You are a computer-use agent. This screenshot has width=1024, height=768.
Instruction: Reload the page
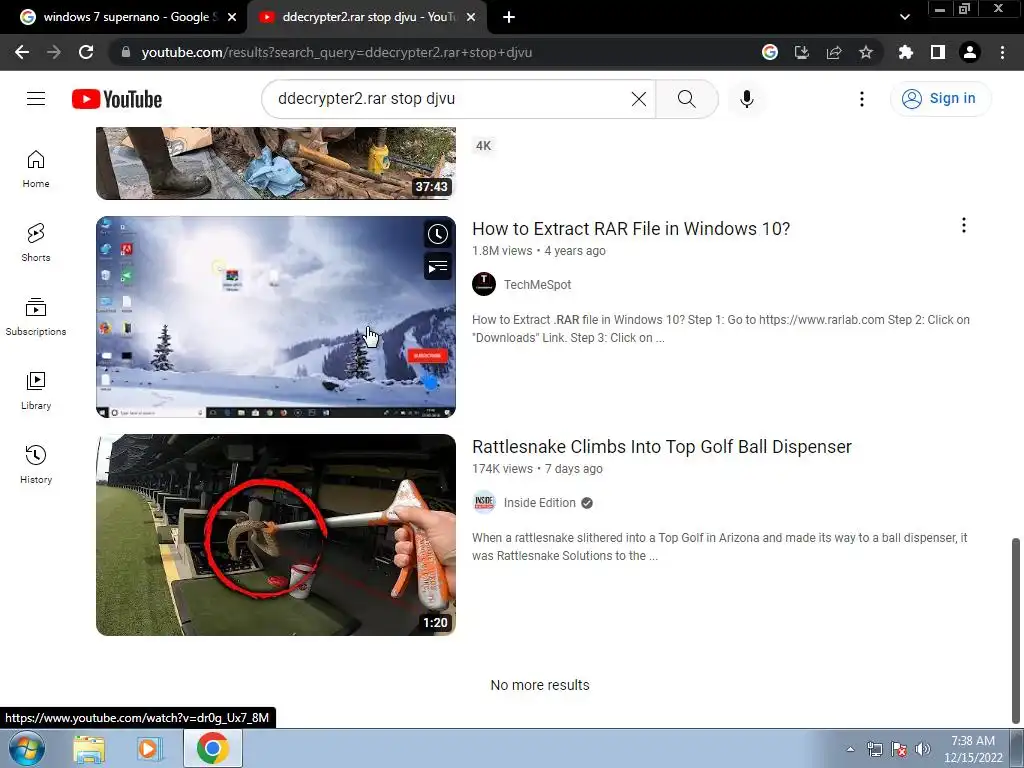pyautogui.click(x=86, y=52)
